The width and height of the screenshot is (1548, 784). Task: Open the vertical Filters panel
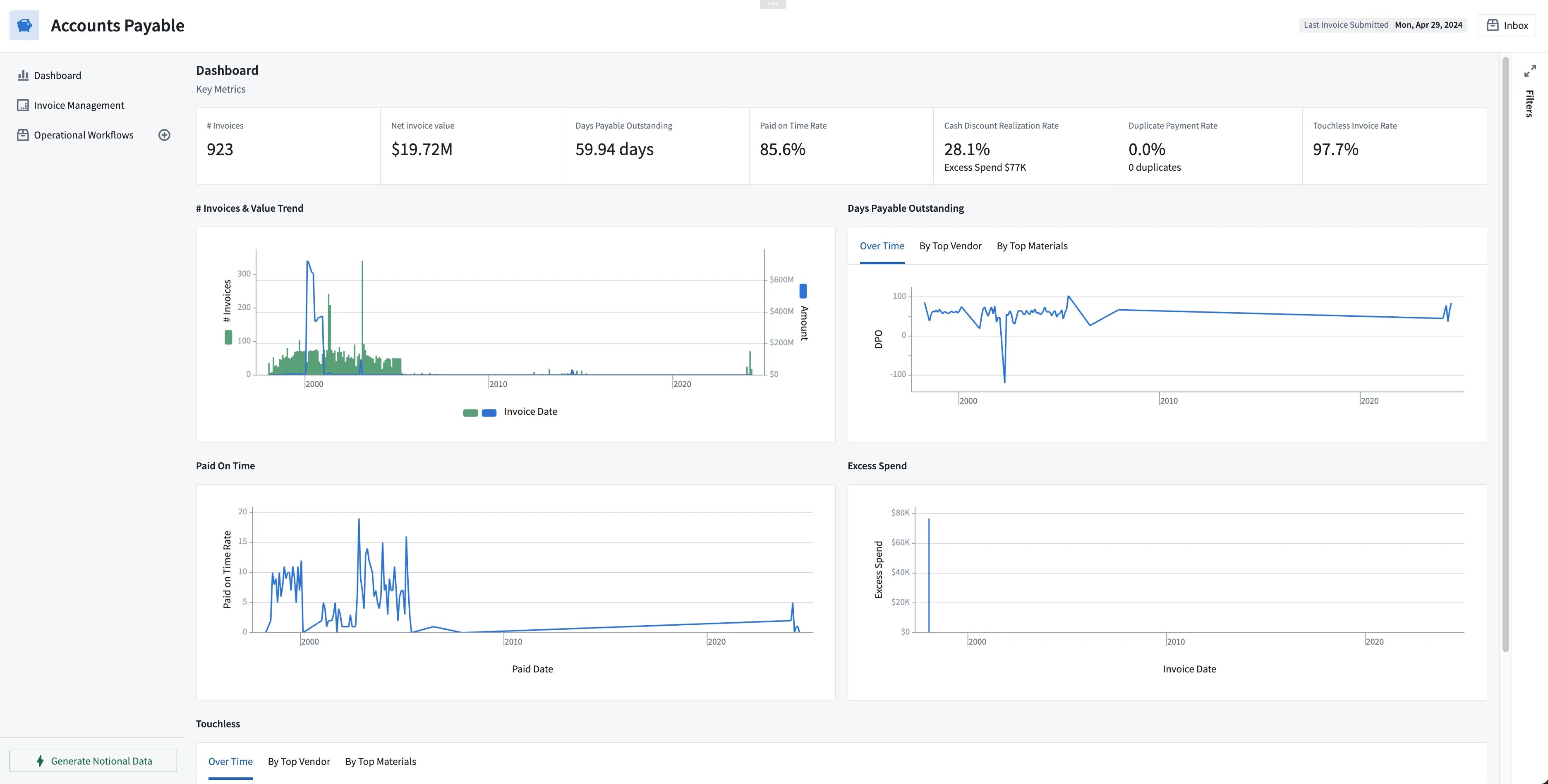1530,103
